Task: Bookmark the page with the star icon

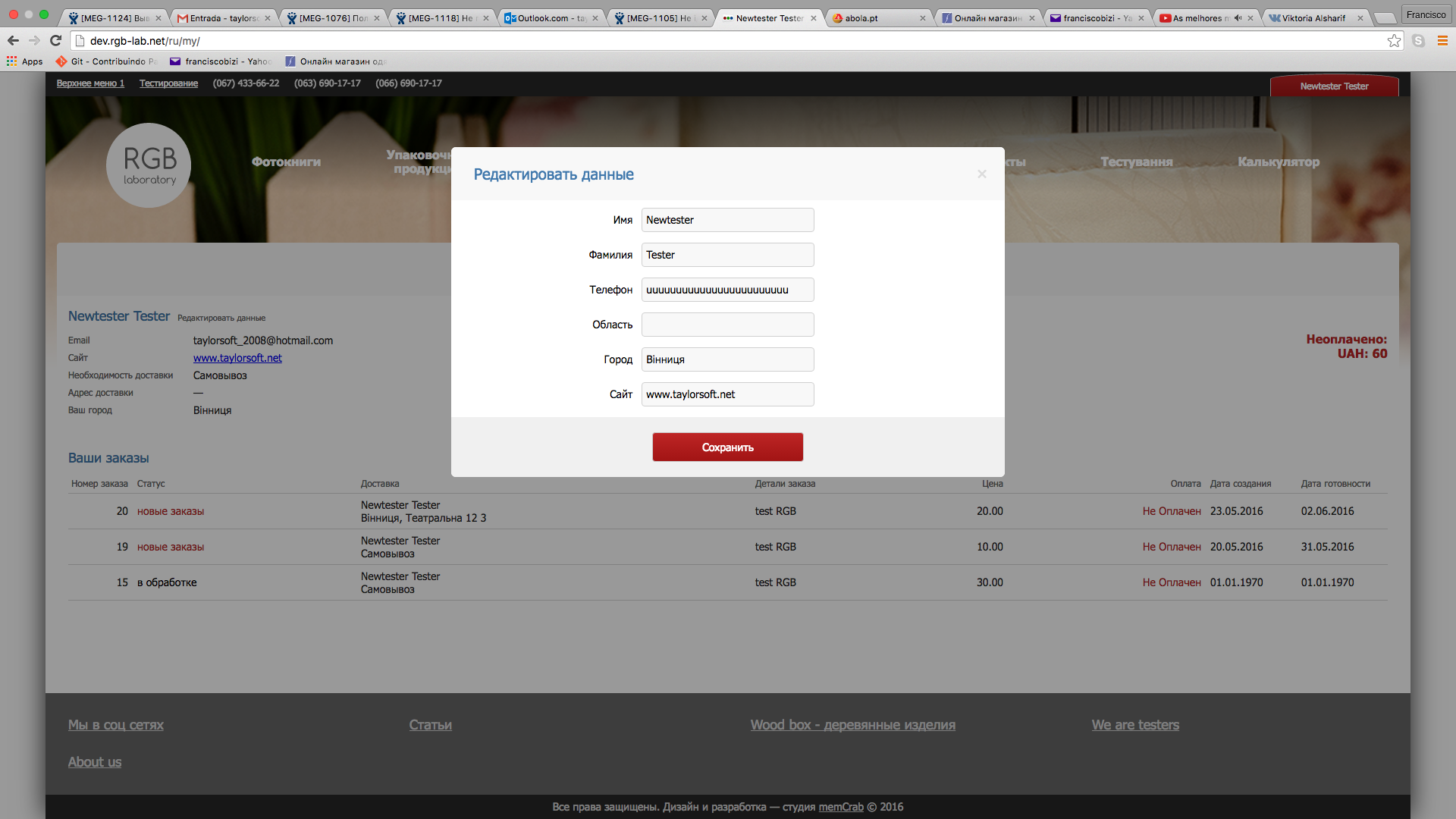Action: 1394,41
